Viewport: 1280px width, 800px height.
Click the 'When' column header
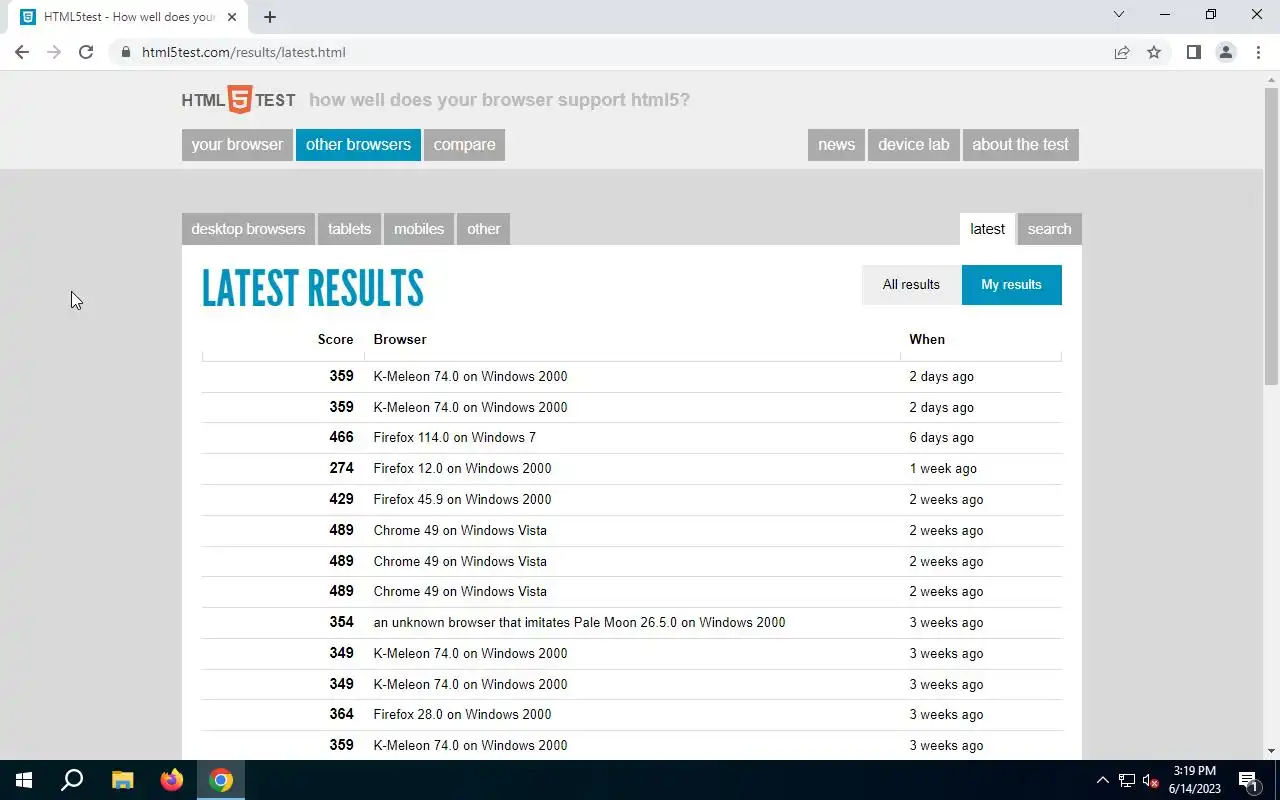(x=927, y=339)
